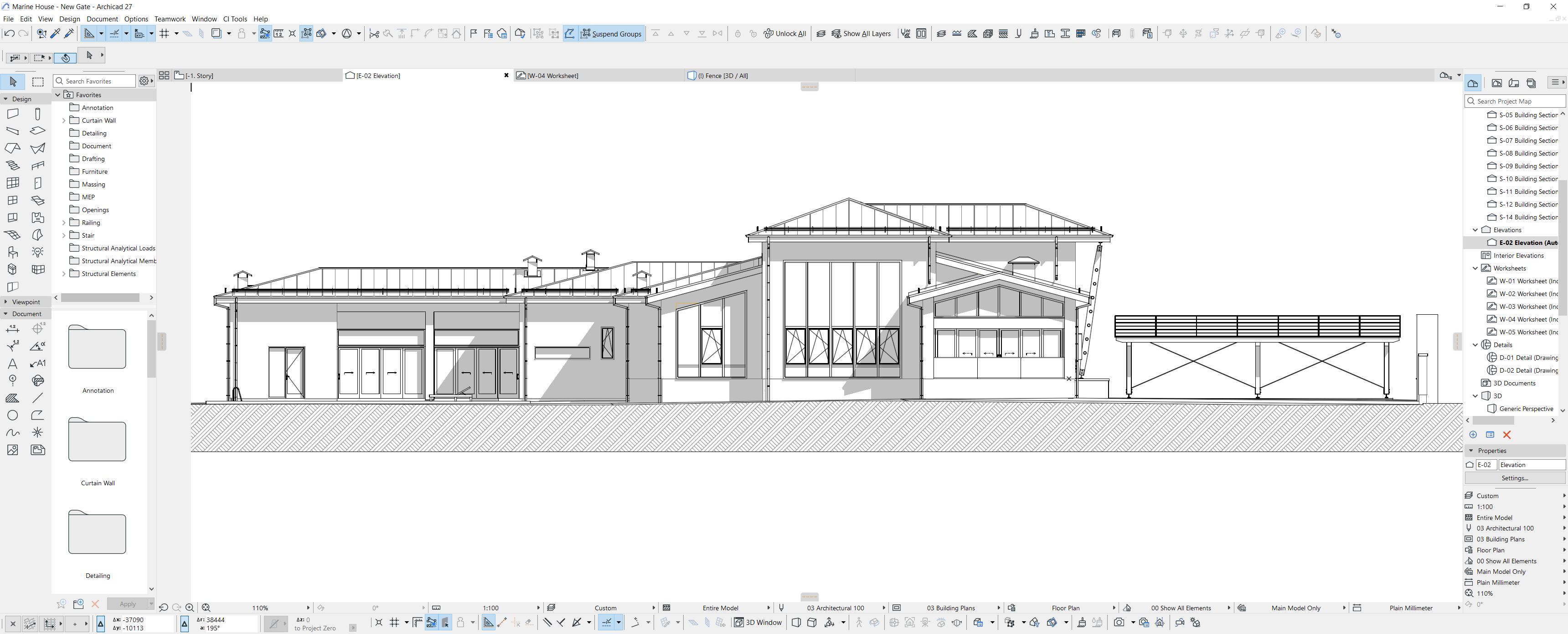Collapse the Elevations group in Project Map
The width and height of the screenshot is (1568, 634).
tap(1475, 229)
